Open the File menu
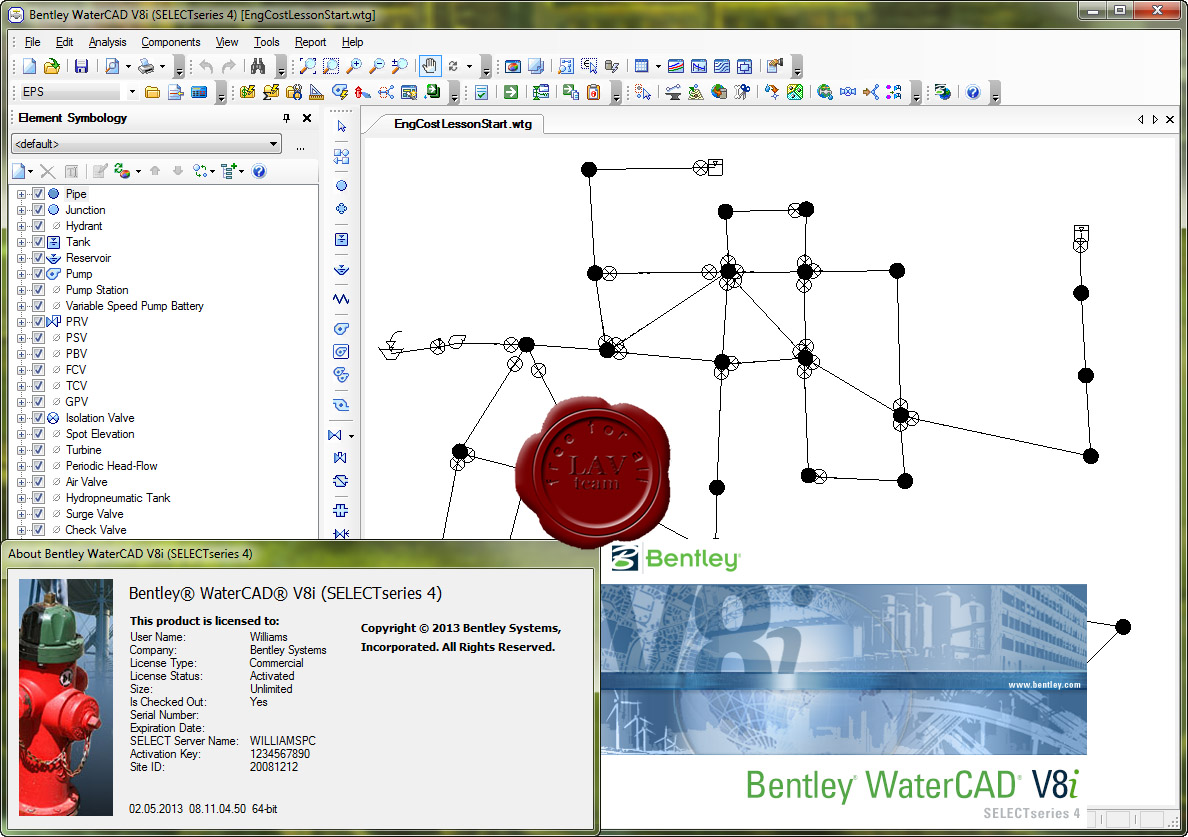Image resolution: width=1188 pixels, height=837 pixels. click(x=33, y=42)
